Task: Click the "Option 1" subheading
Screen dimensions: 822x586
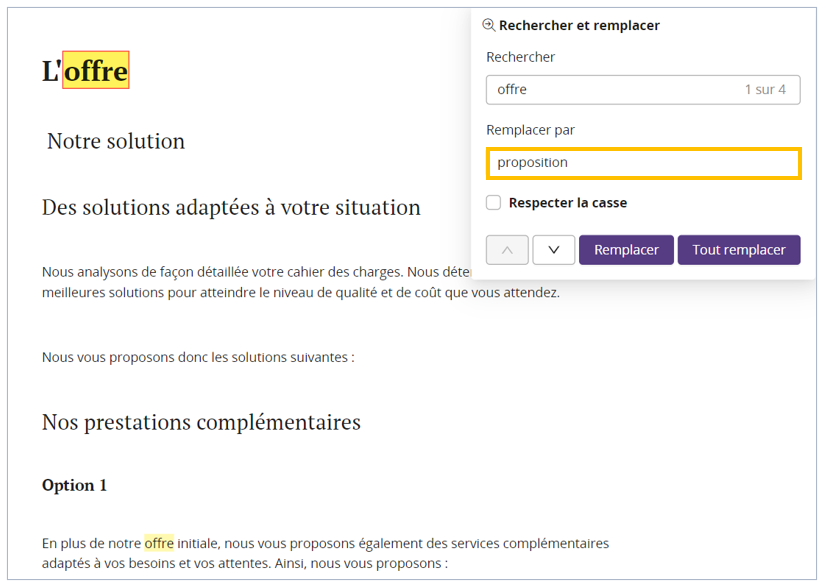Action: point(74,485)
